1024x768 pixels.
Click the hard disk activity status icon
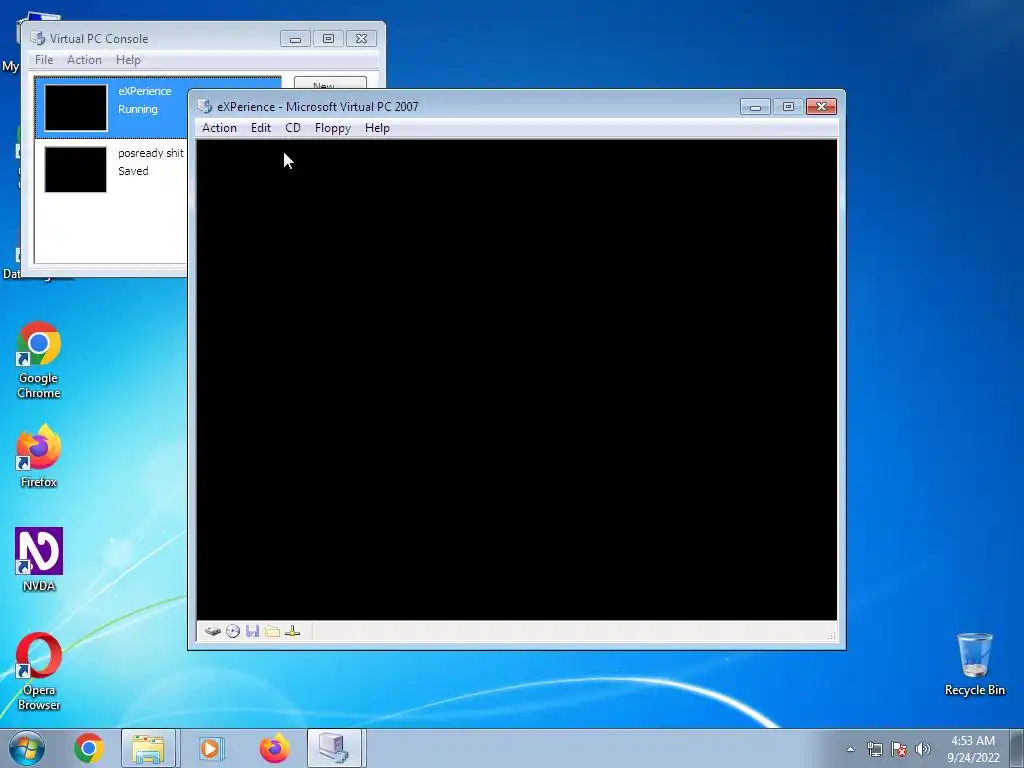(213, 632)
